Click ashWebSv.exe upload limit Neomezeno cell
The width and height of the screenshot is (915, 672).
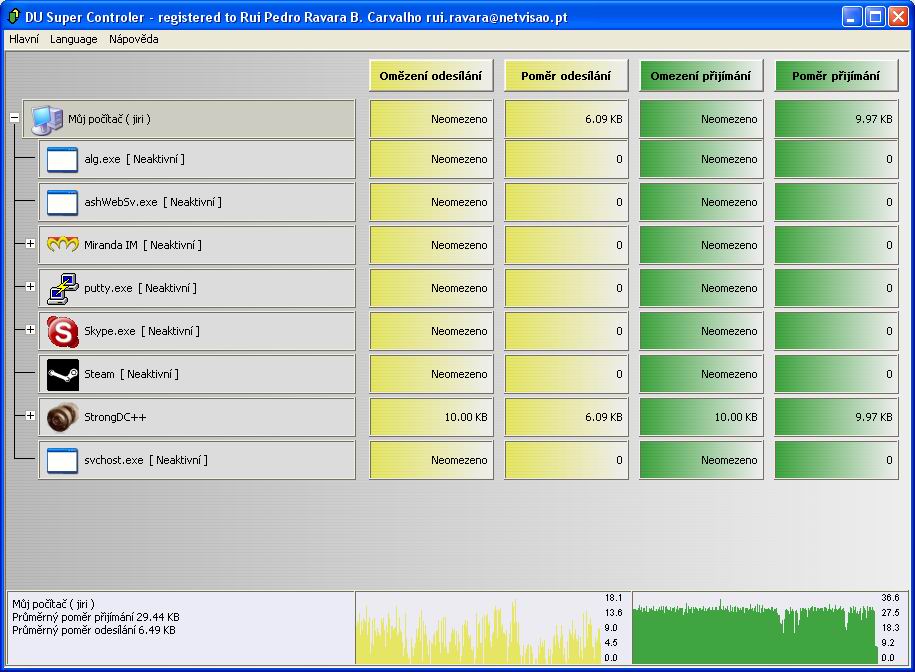pyautogui.click(x=431, y=202)
